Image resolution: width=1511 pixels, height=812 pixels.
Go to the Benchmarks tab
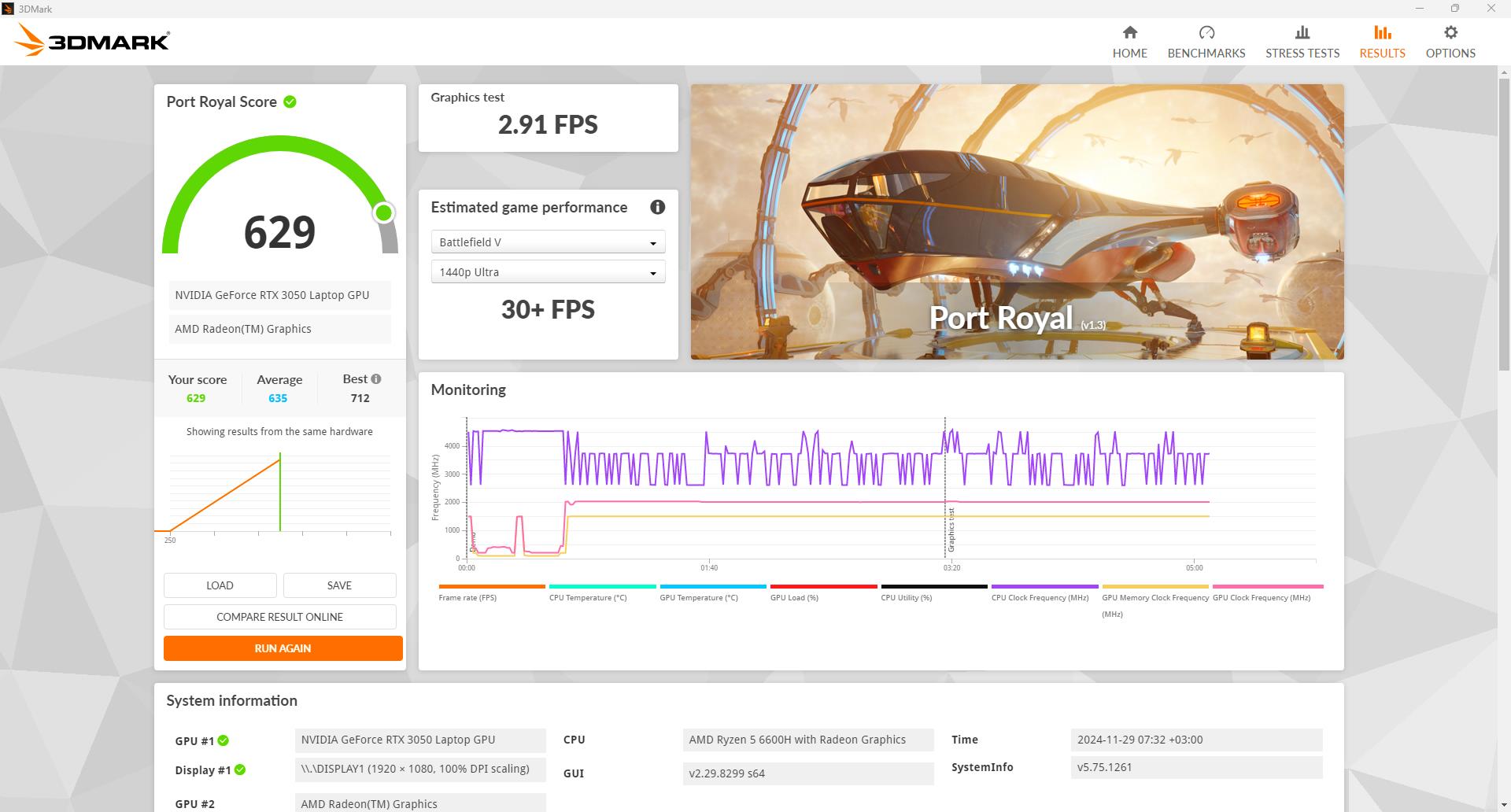click(x=1206, y=42)
